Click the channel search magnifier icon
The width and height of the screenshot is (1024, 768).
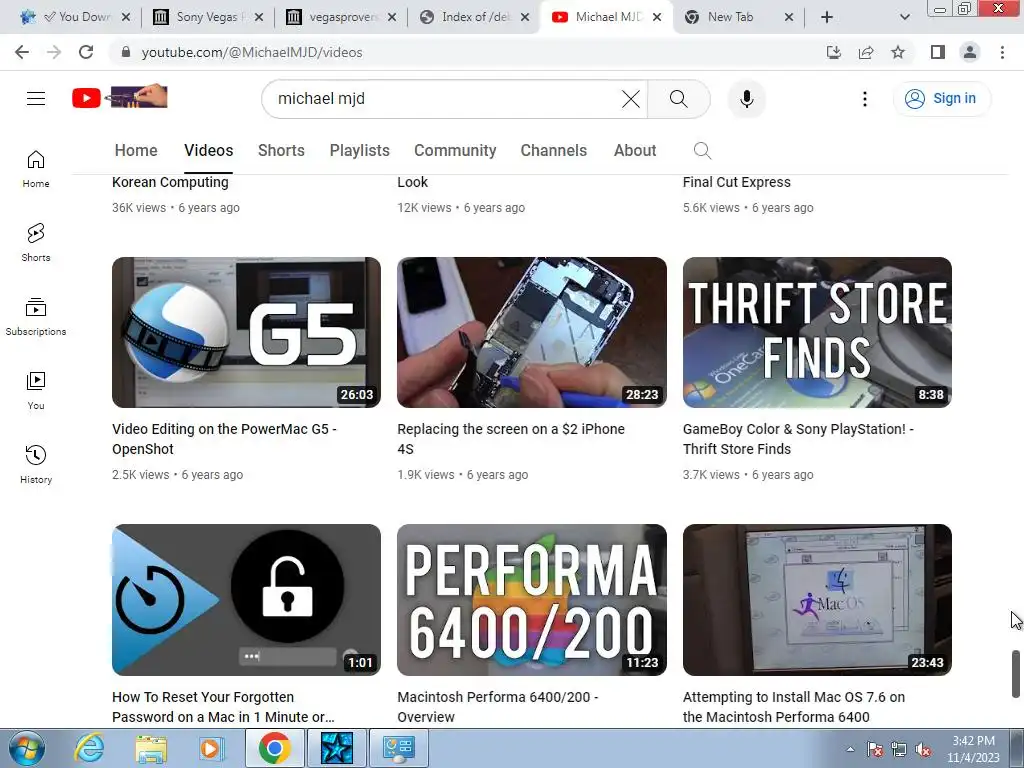pos(702,151)
